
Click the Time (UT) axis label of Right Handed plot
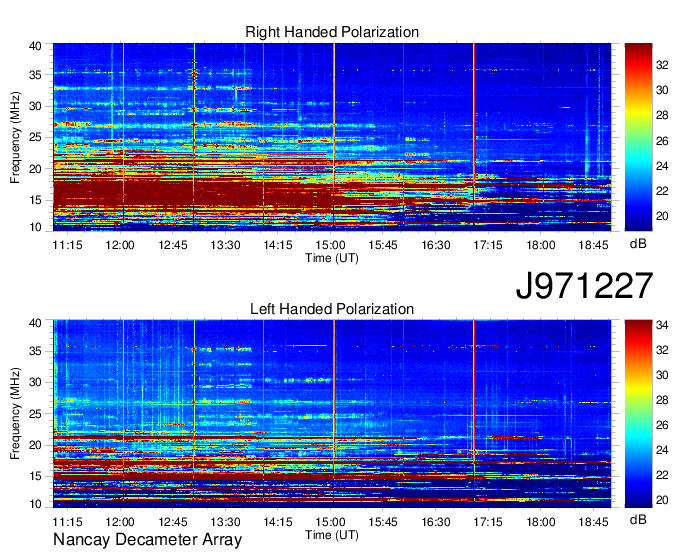click(332, 258)
